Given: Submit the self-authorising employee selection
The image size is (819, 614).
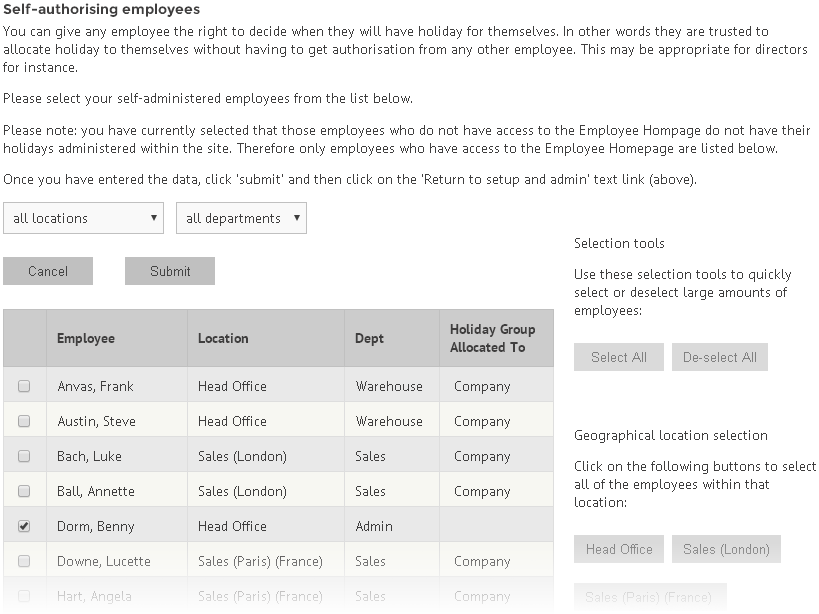Looking at the screenshot, I should [170, 271].
